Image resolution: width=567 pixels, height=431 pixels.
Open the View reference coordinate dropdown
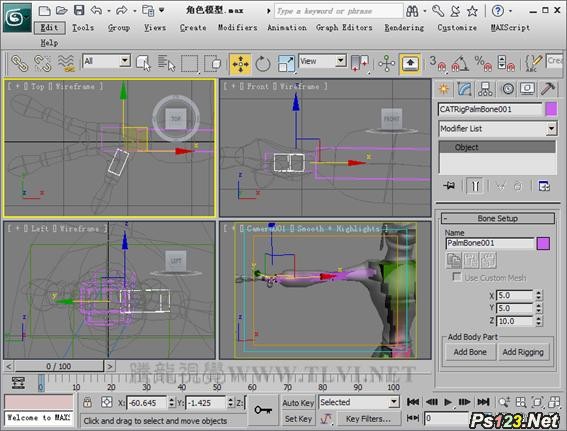point(323,61)
